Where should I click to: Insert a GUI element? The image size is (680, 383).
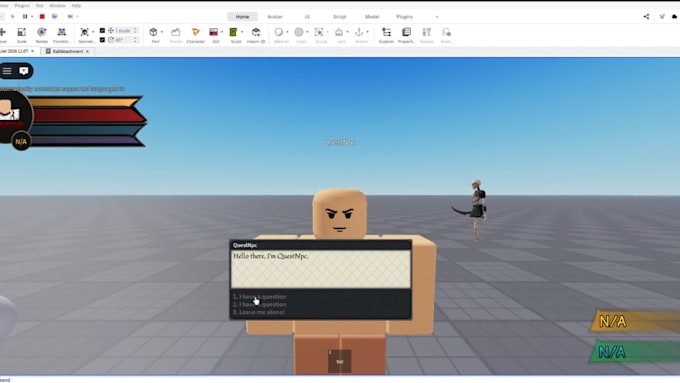click(x=214, y=35)
